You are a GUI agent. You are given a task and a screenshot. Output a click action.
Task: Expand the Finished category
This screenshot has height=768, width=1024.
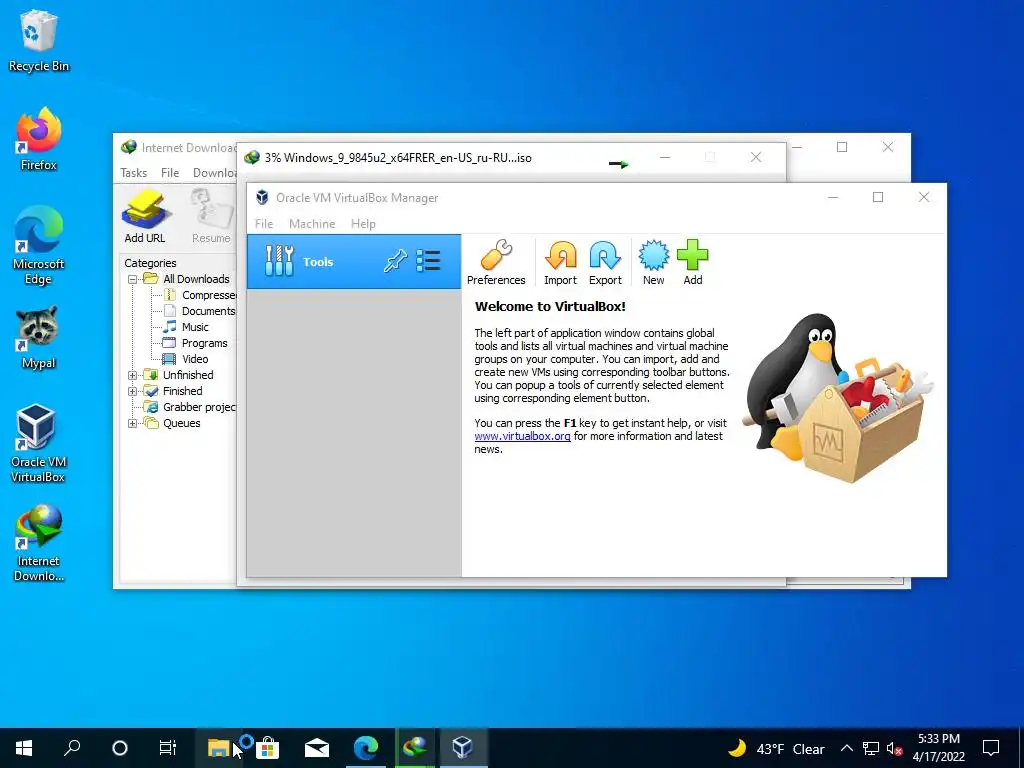(x=133, y=391)
